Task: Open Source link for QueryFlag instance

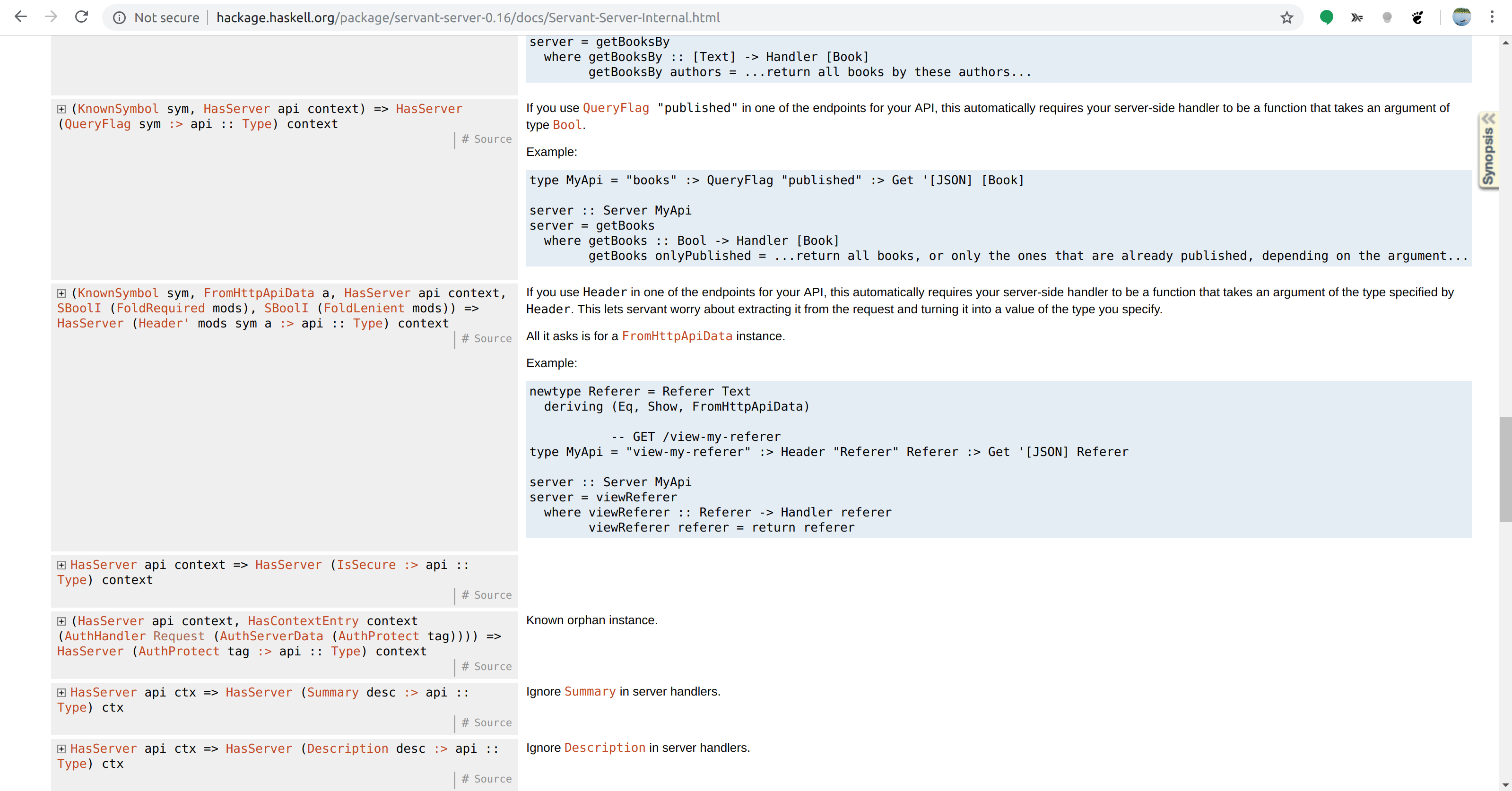Action: tap(493, 139)
